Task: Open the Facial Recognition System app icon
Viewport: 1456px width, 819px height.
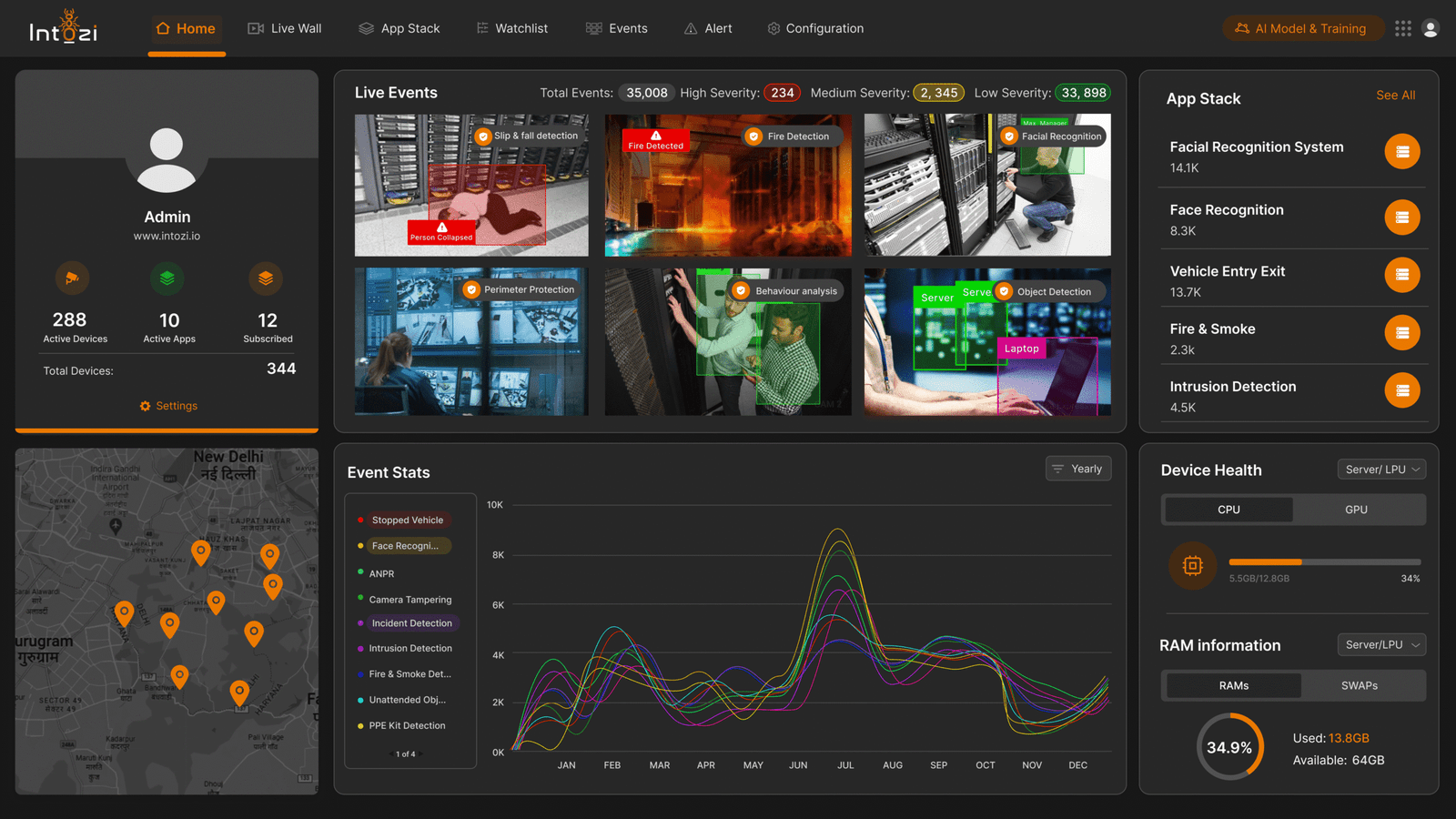Action: [1402, 151]
